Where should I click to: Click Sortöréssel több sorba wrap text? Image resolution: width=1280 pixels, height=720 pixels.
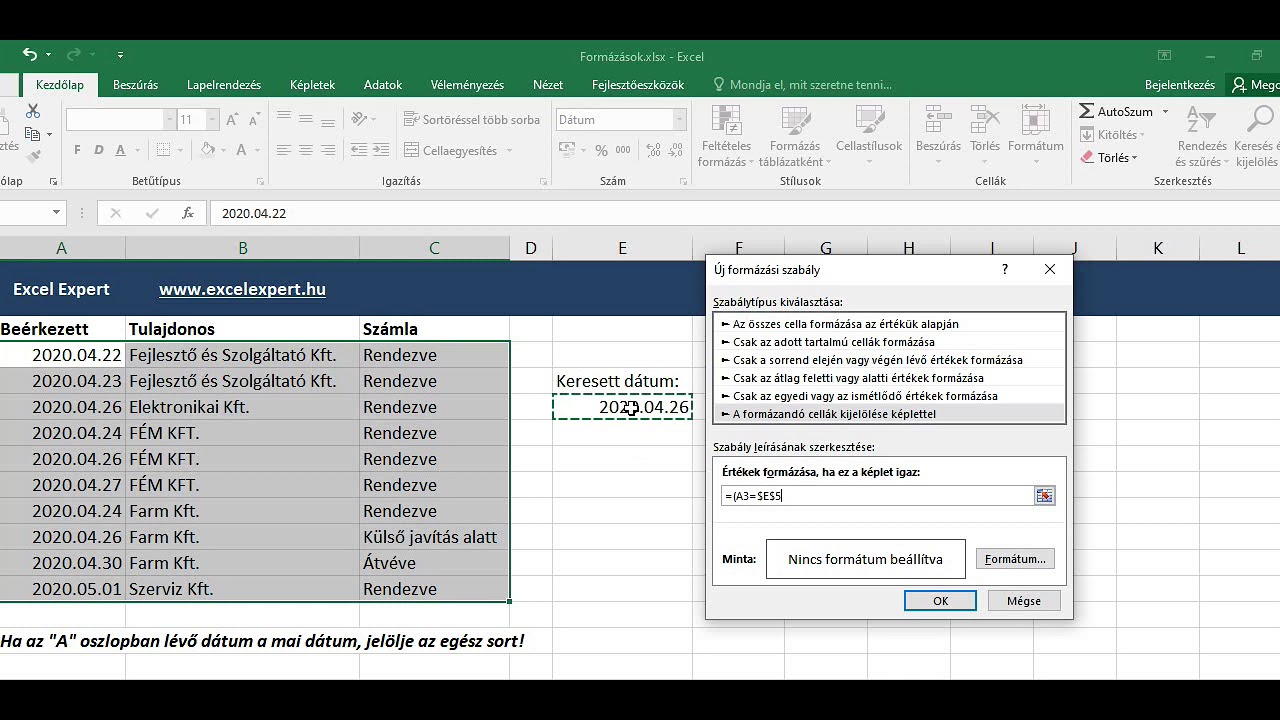click(x=472, y=119)
